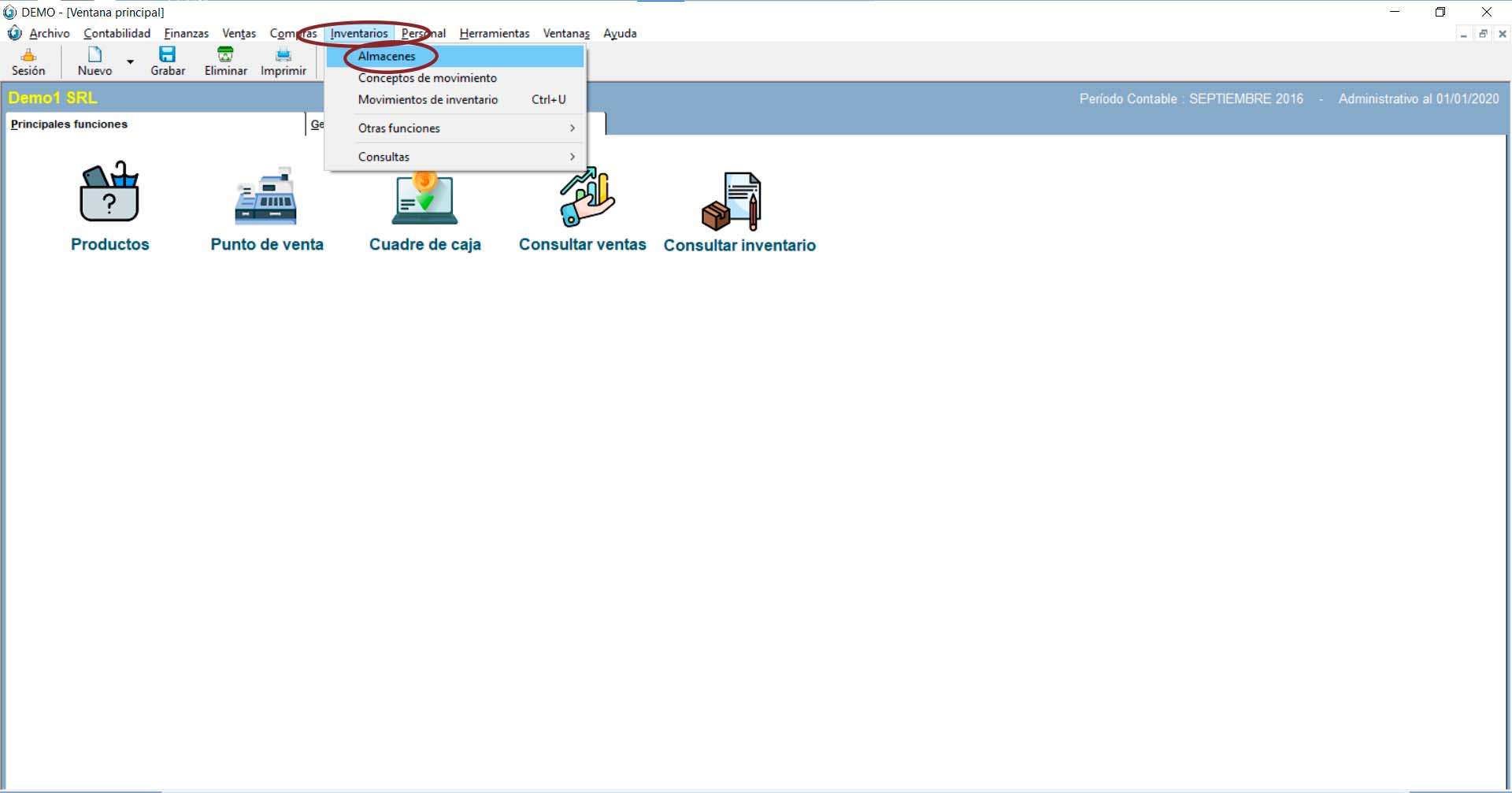Open the Herramientas menu

494,33
